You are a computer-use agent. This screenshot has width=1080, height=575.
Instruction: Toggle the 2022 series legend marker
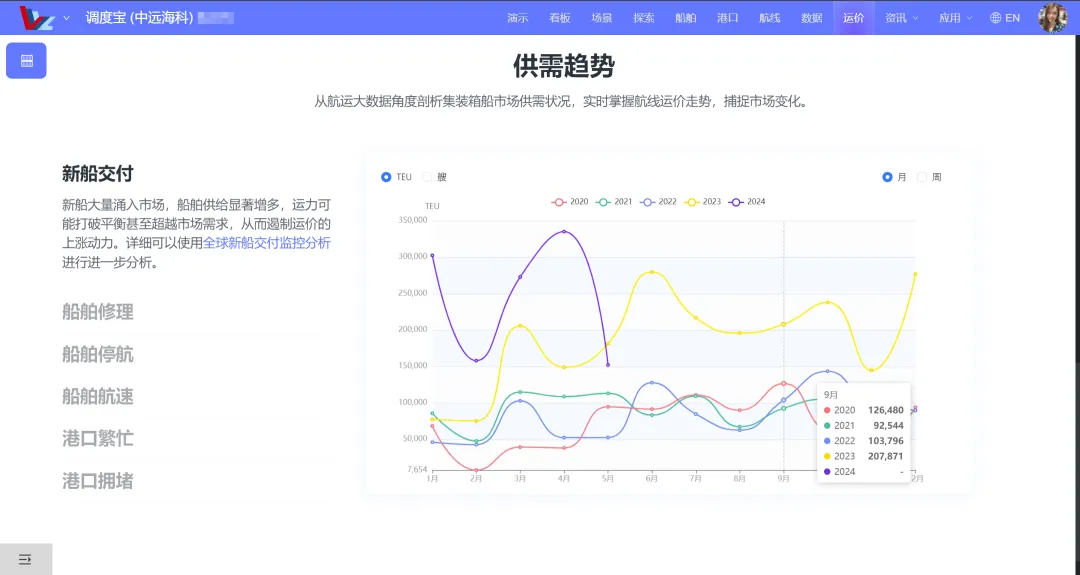647,202
